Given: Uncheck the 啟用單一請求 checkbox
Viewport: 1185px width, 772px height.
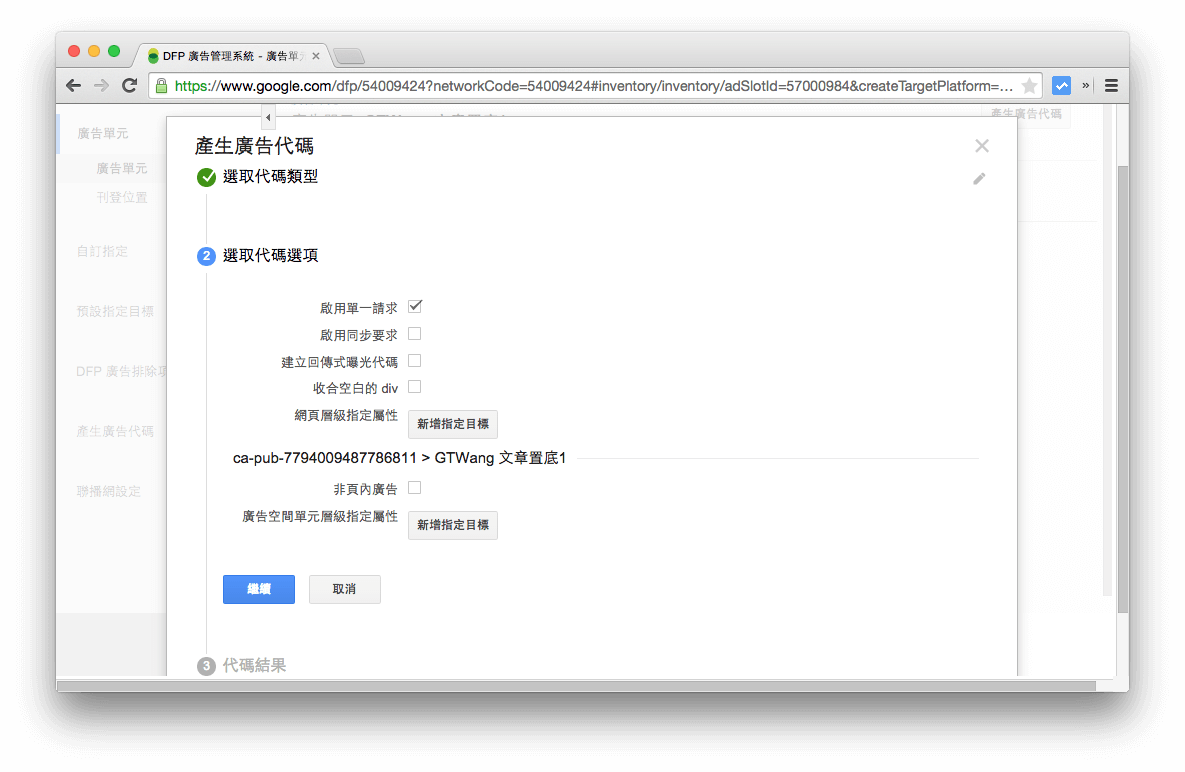Looking at the screenshot, I should pos(414,308).
